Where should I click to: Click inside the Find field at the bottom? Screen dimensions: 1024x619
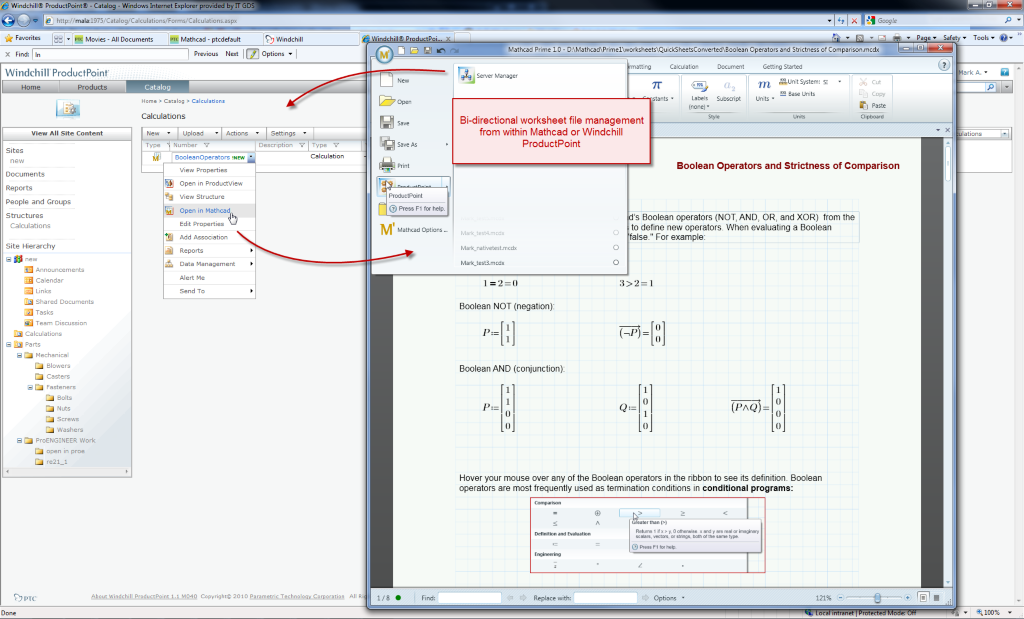coord(470,598)
